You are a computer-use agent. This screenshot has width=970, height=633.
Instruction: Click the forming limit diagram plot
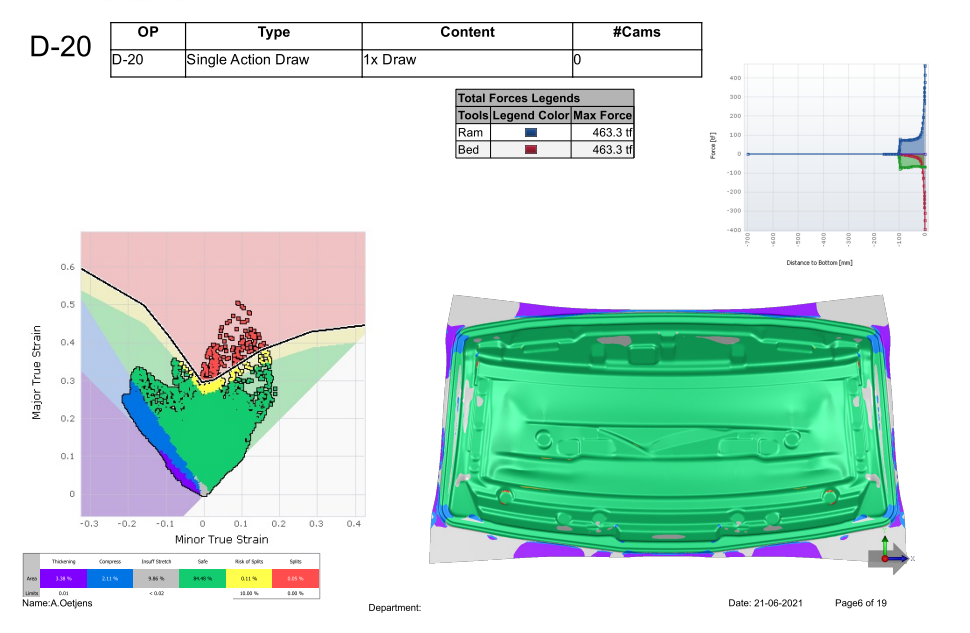point(223,374)
